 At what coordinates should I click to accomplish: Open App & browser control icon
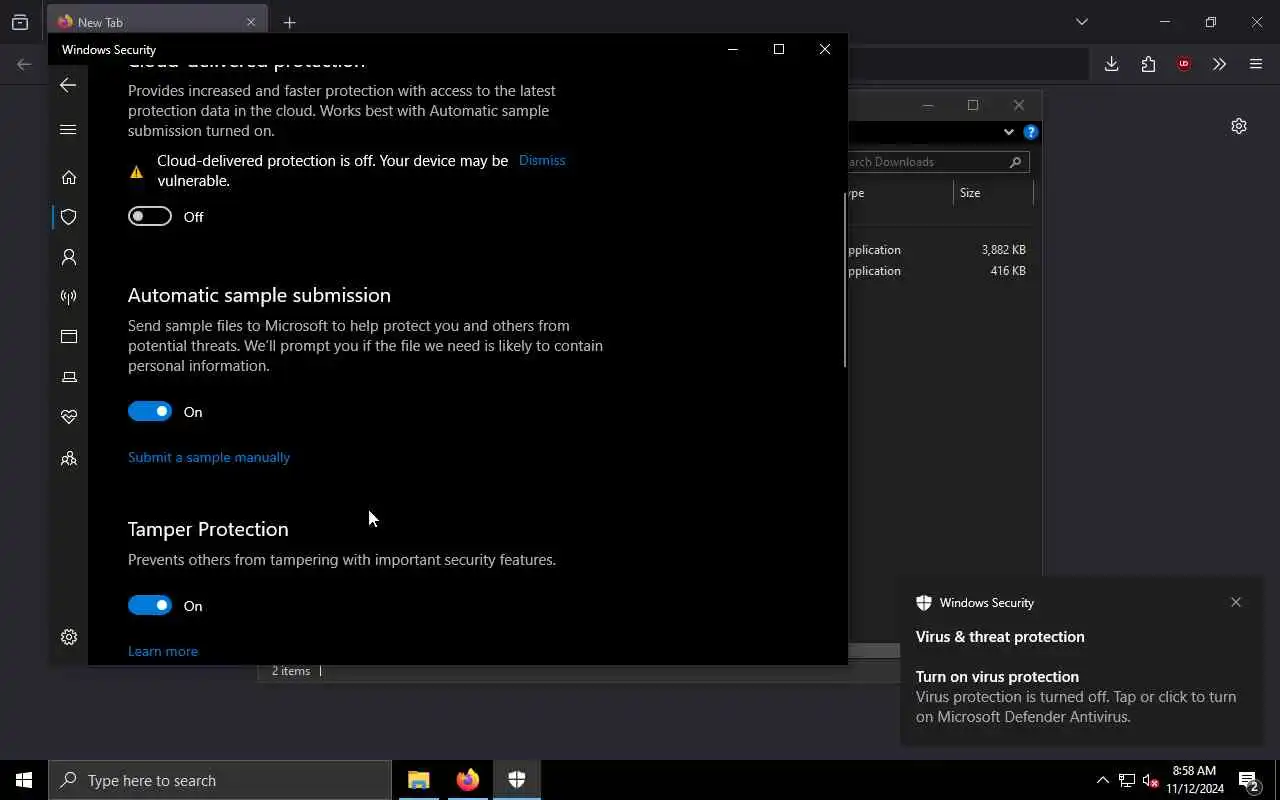click(69, 337)
